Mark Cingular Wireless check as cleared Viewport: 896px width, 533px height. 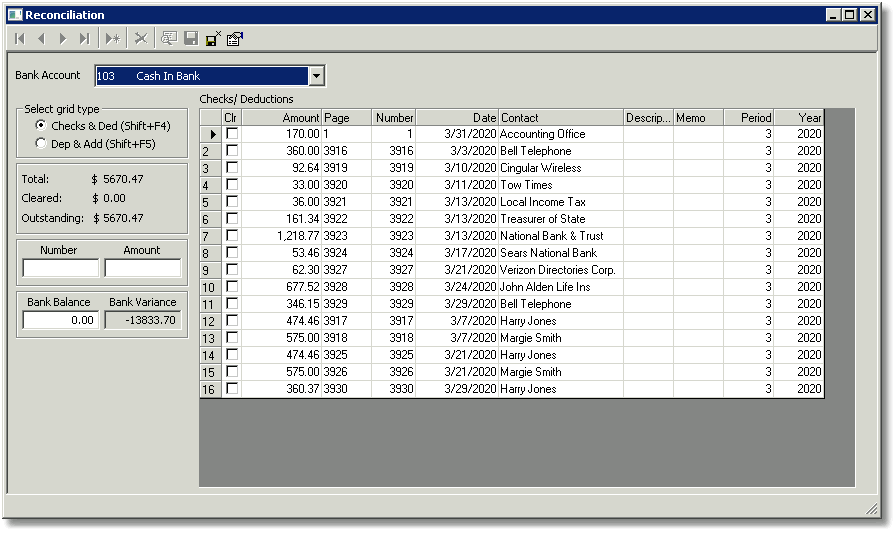tap(232, 167)
